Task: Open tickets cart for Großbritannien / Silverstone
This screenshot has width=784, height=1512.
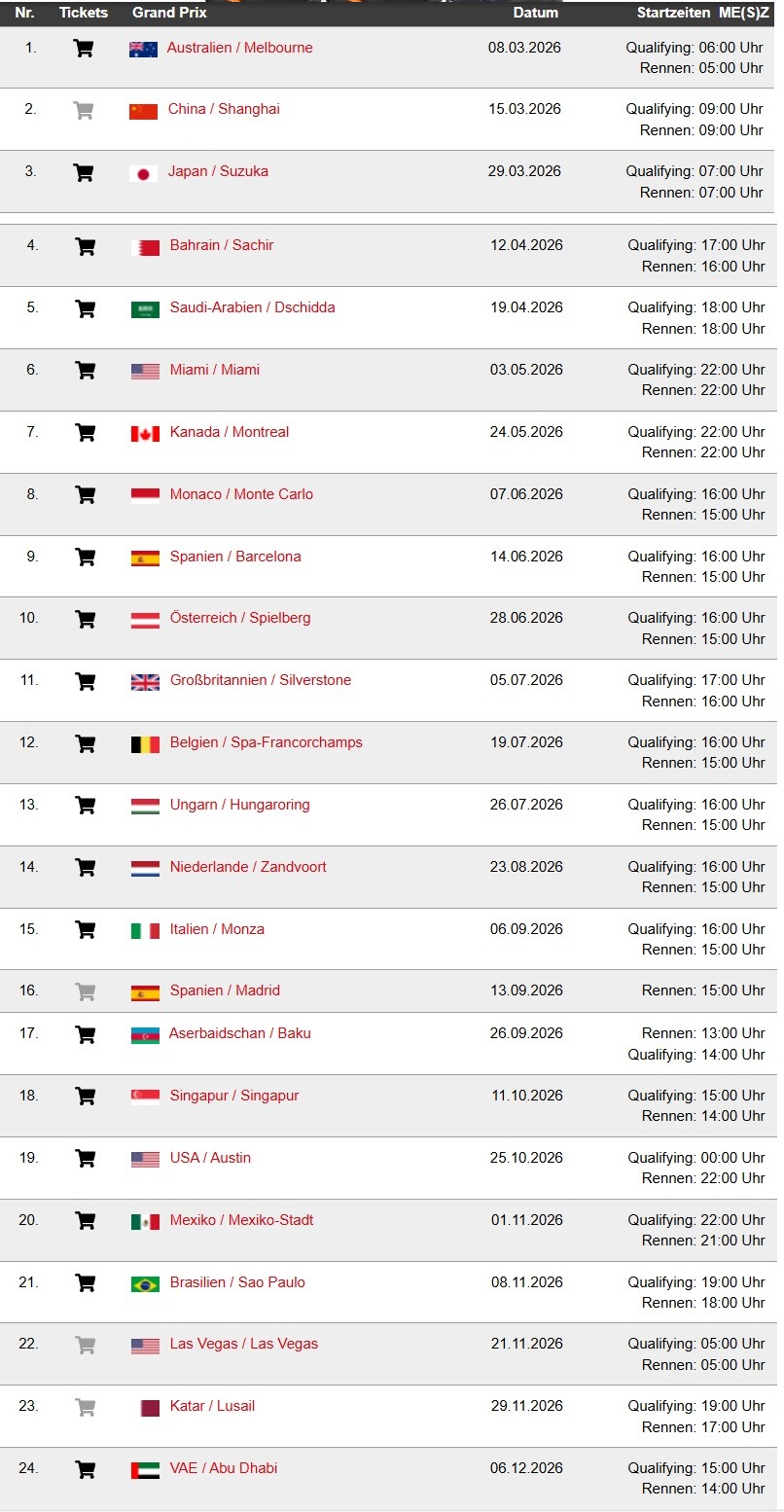Action: (86, 681)
